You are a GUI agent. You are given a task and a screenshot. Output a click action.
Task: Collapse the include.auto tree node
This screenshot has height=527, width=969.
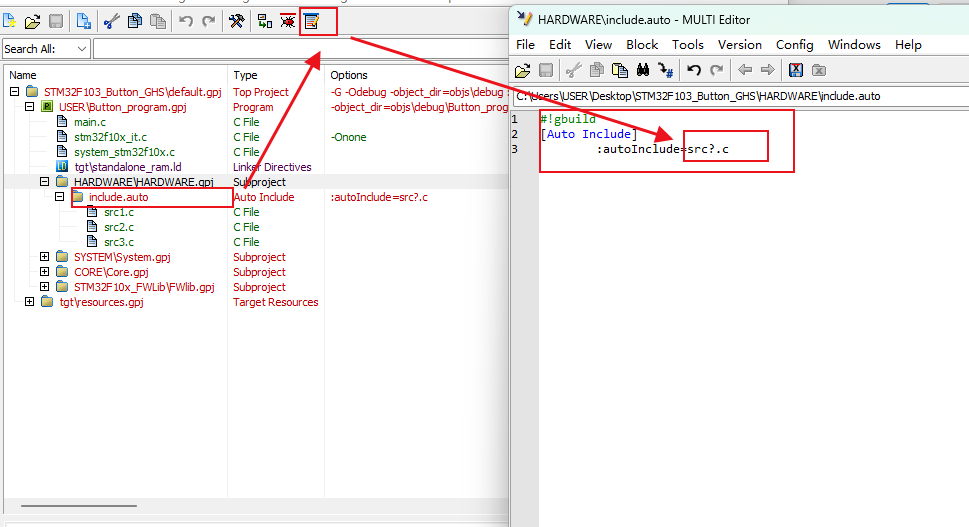point(60,197)
